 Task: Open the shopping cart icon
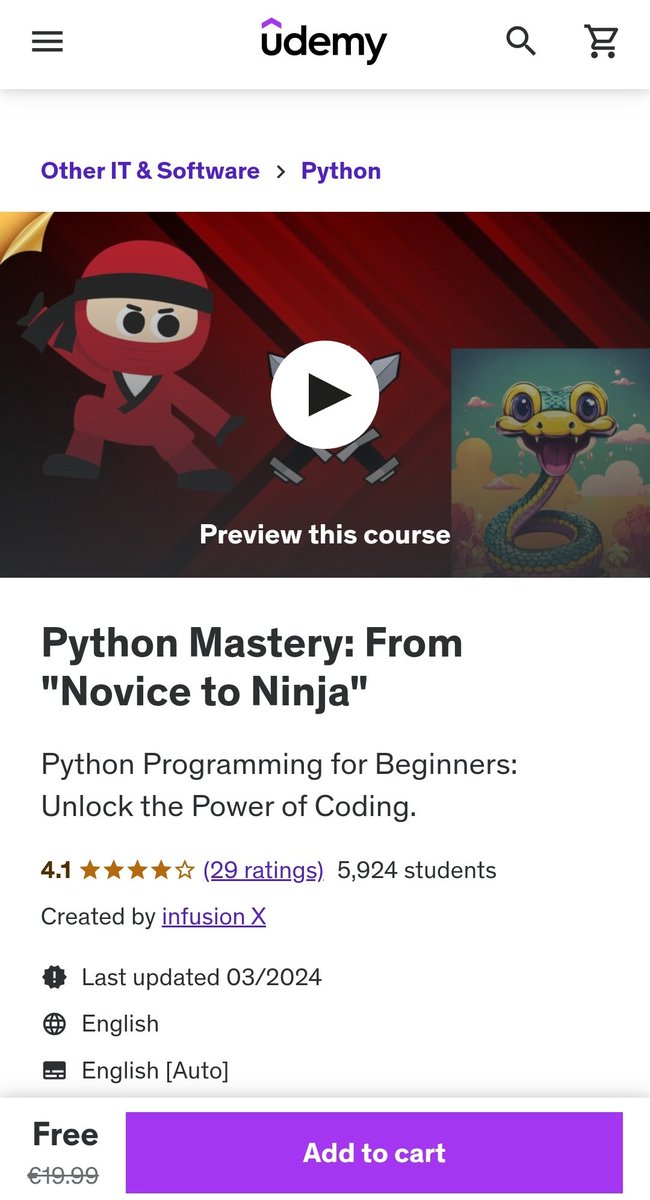coord(602,41)
